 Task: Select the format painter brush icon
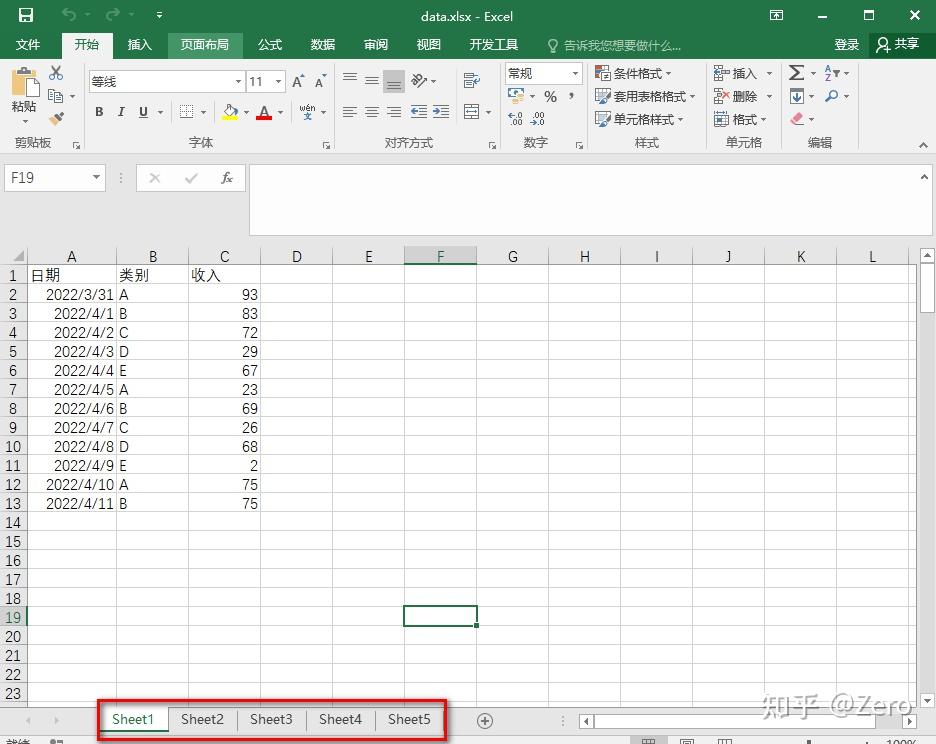[55, 117]
